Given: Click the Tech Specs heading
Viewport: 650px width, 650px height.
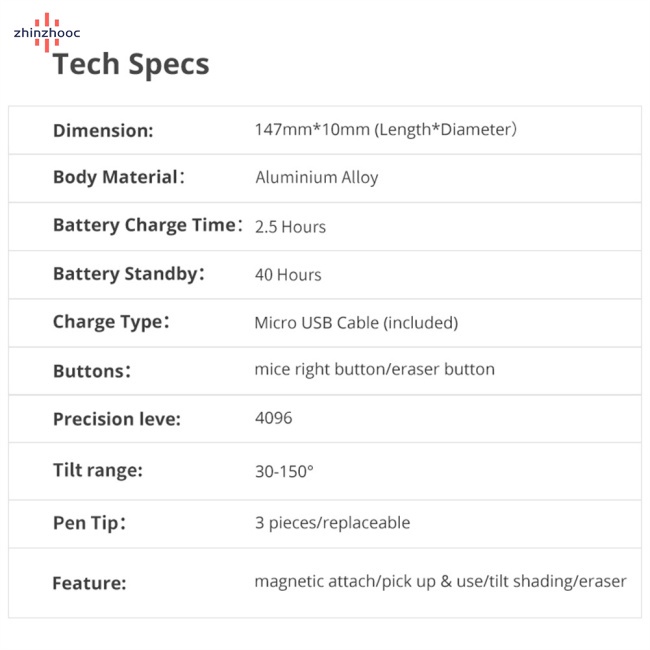Looking at the screenshot, I should [x=131, y=65].
